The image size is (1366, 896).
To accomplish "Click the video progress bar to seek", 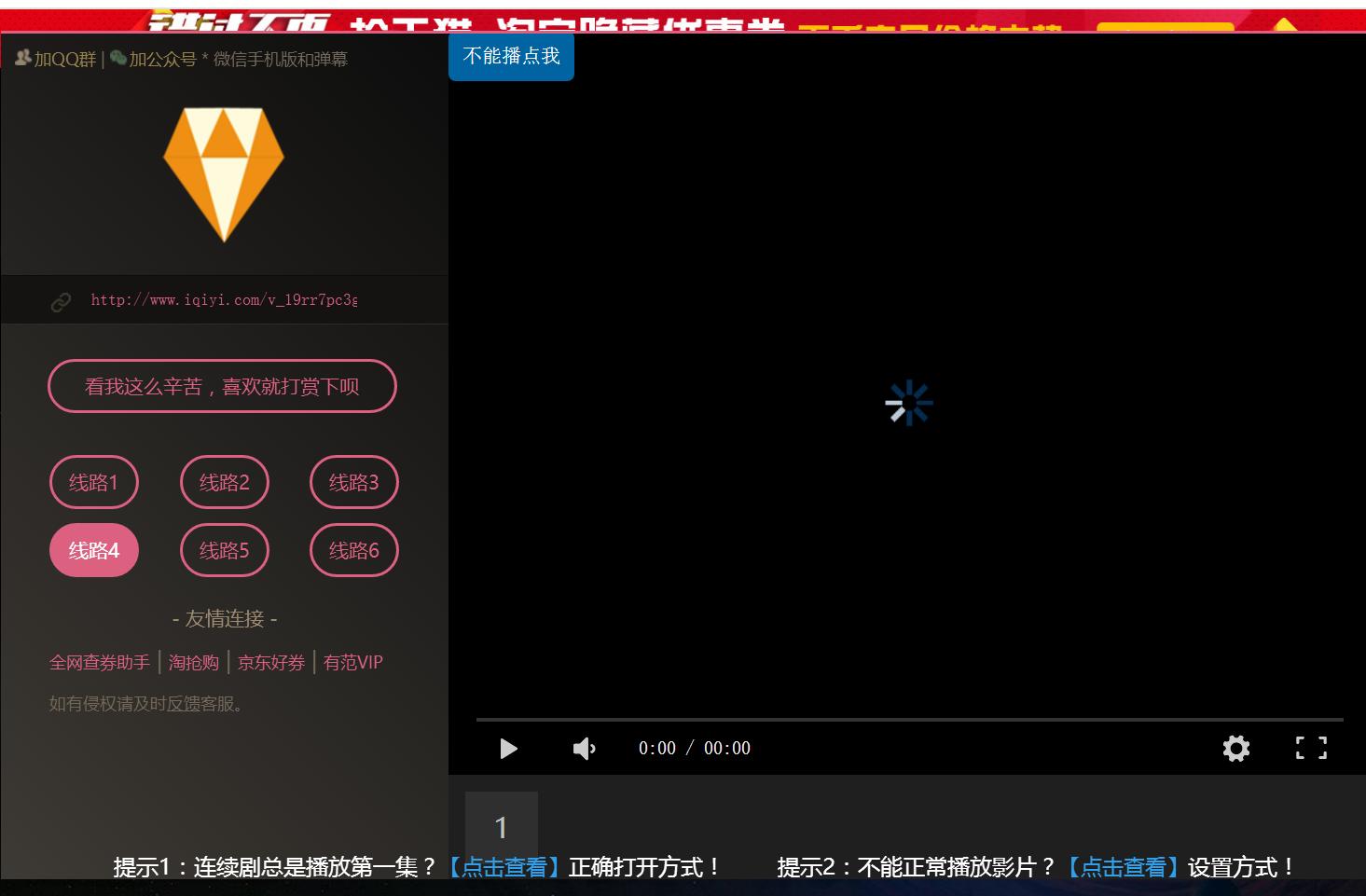I will coord(909,719).
